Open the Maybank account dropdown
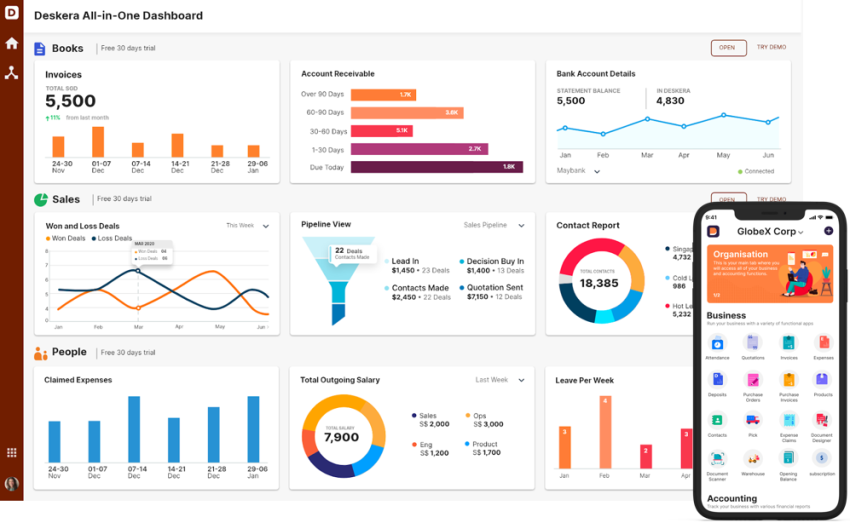Image resolution: width=850 pixels, height=523 pixels. 597,171
